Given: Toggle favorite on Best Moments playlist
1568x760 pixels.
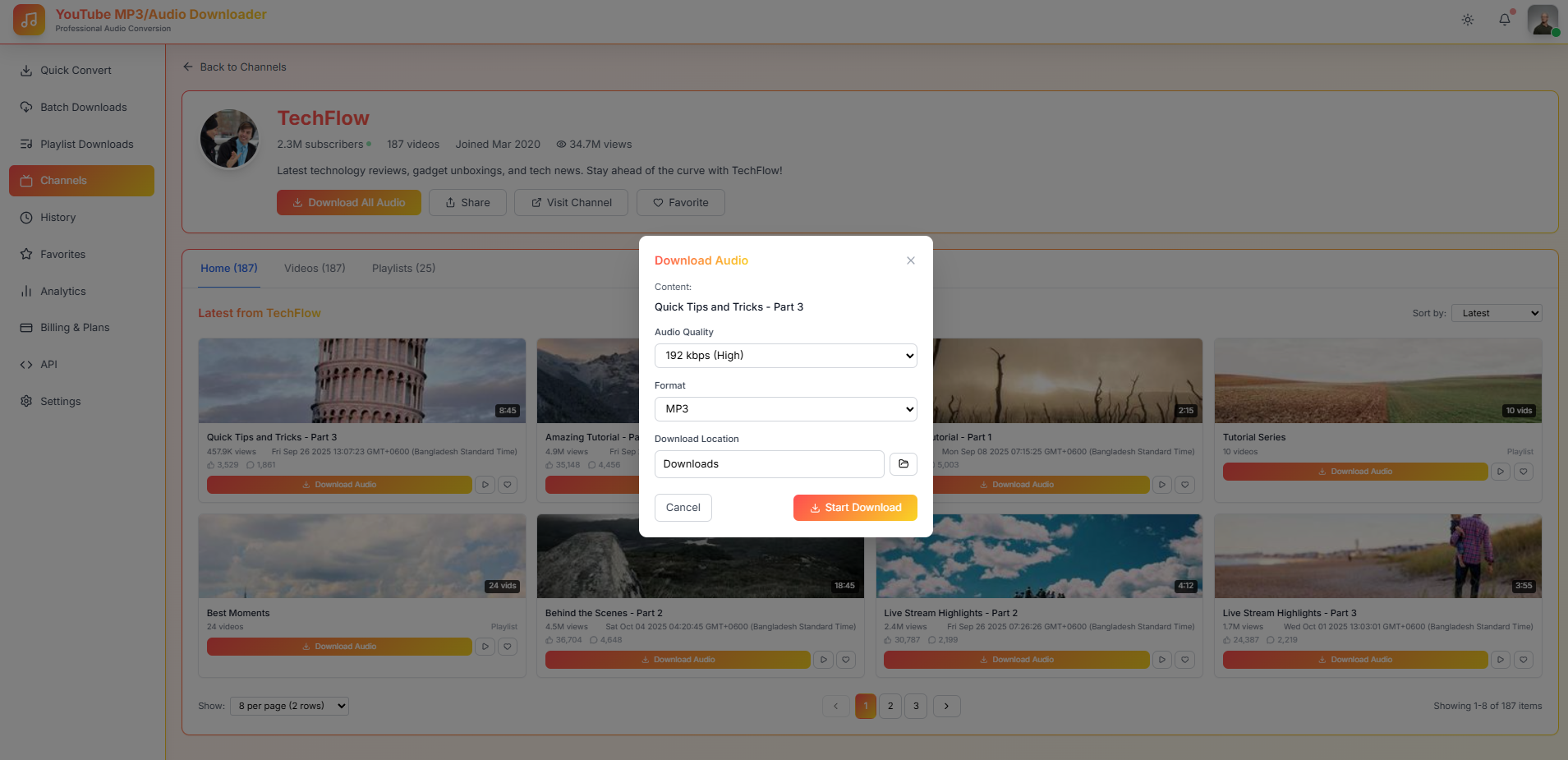Looking at the screenshot, I should point(508,647).
